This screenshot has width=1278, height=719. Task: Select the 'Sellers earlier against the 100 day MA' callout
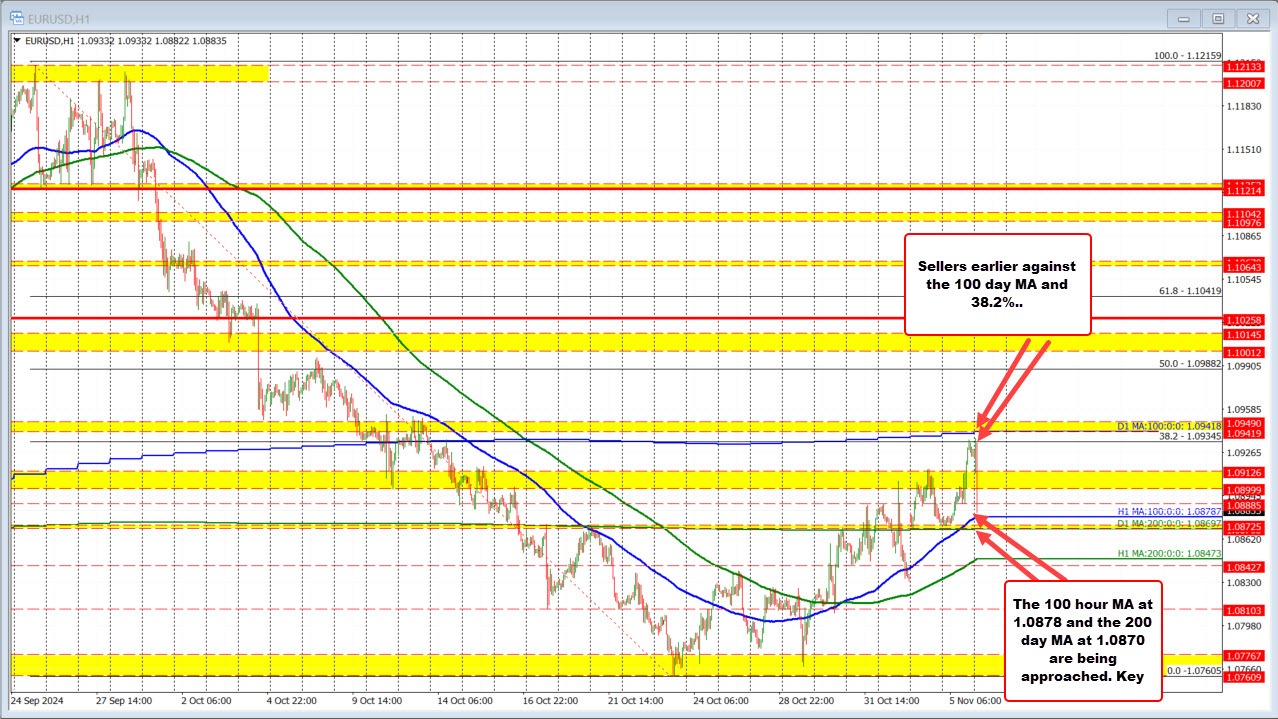pos(997,283)
